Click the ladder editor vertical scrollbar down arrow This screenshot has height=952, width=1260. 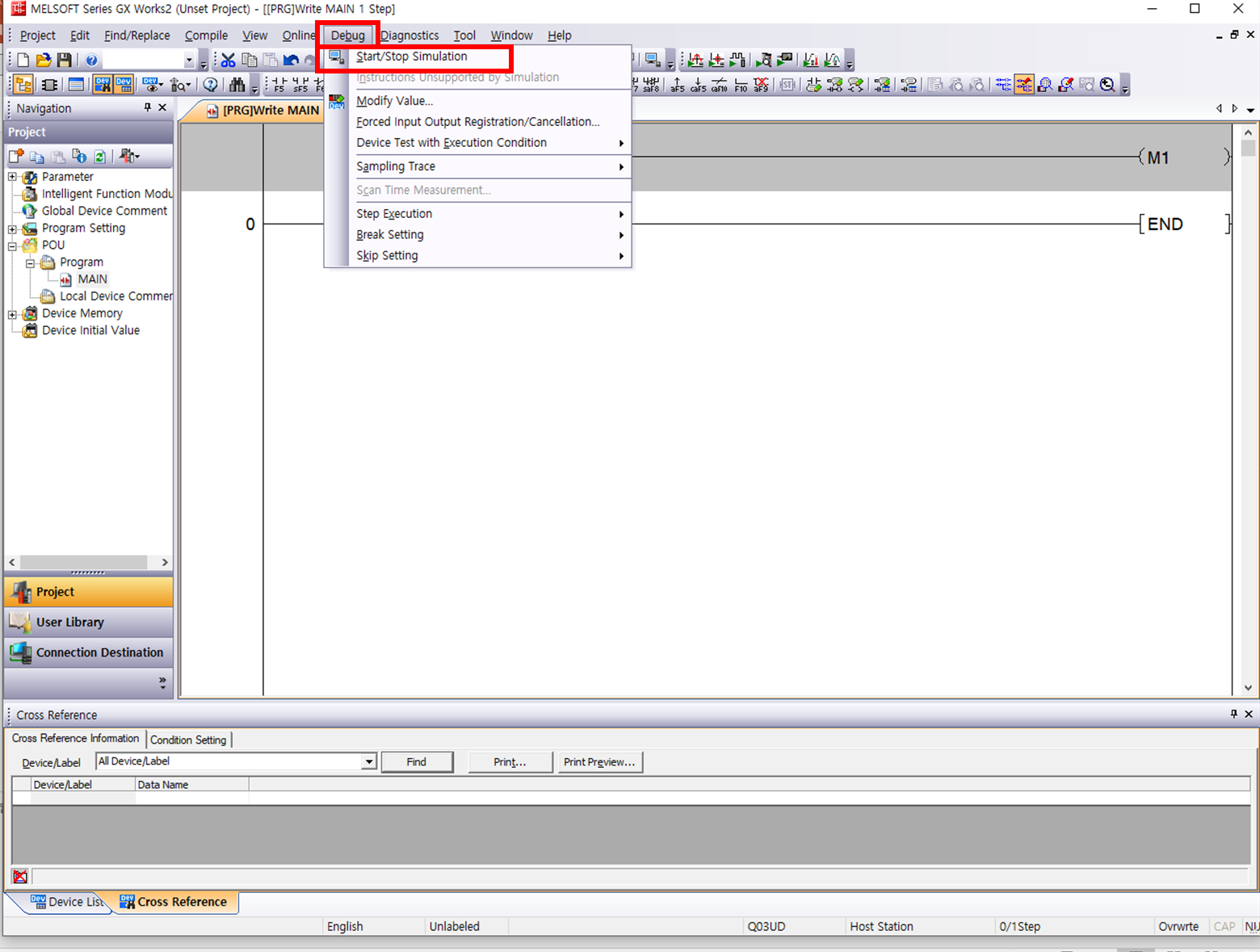[x=1248, y=688]
